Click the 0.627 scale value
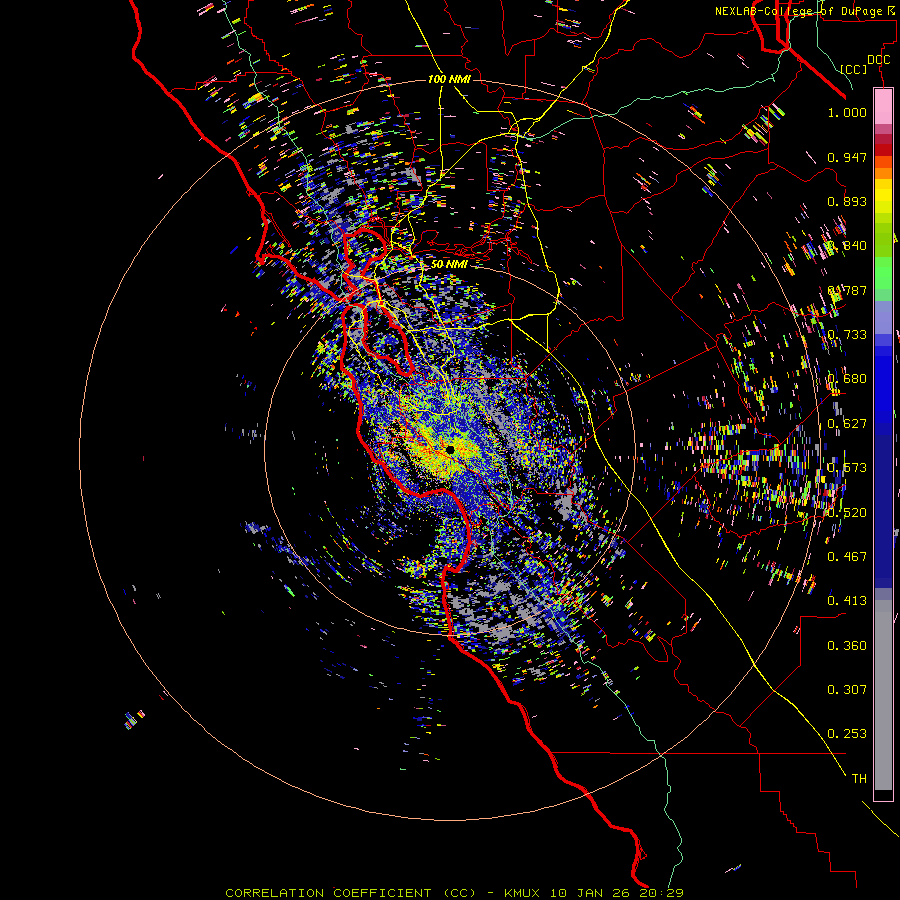Image resolution: width=900 pixels, height=900 pixels. (847, 424)
